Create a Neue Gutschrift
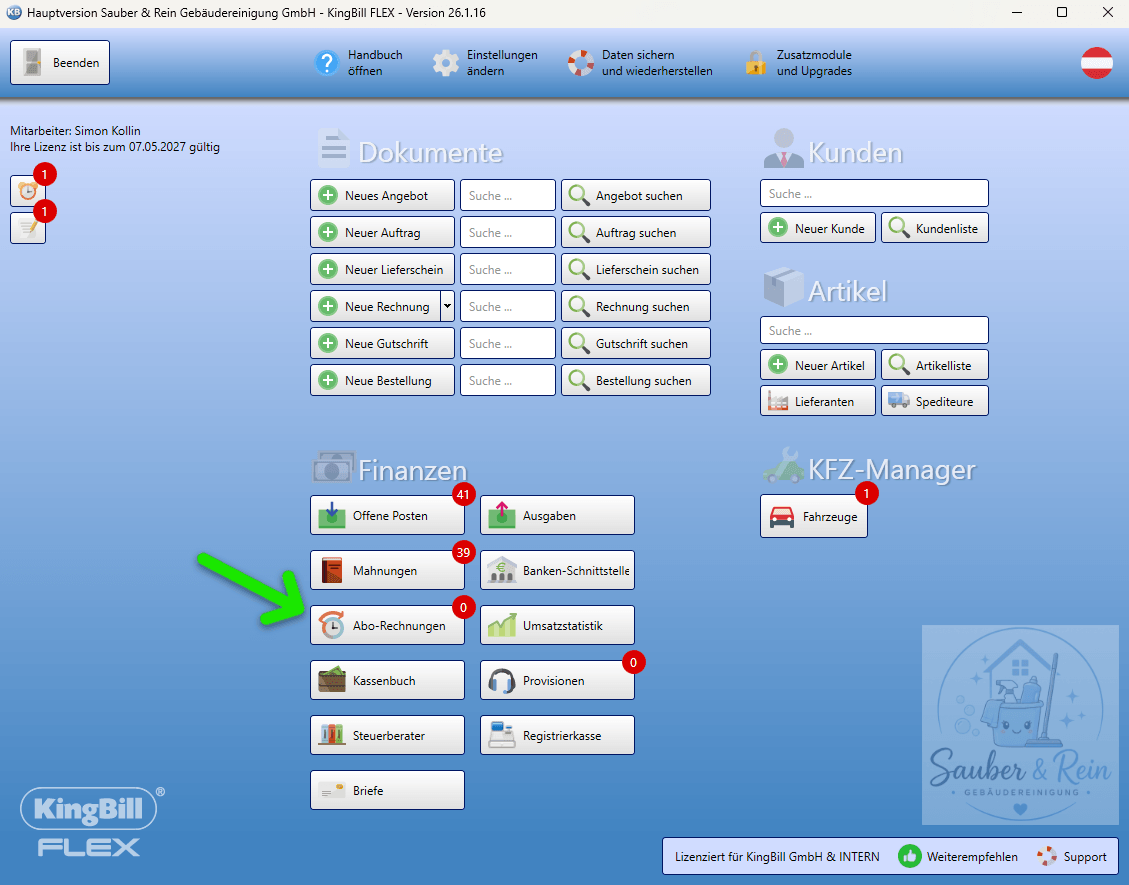This screenshot has height=885, width=1129. pos(382,343)
